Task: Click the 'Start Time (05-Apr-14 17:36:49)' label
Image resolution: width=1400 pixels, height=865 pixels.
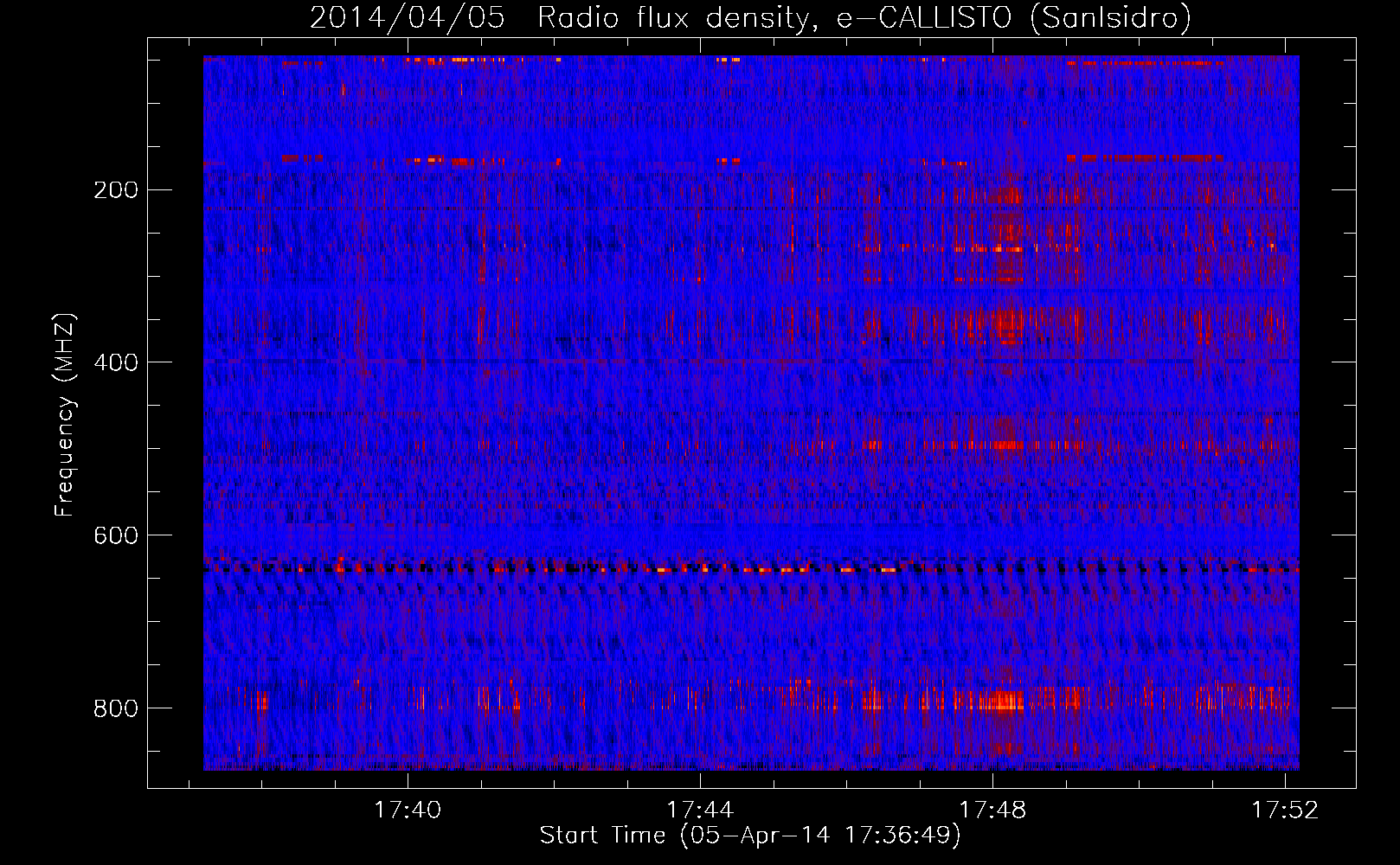Action: click(750, 836)
